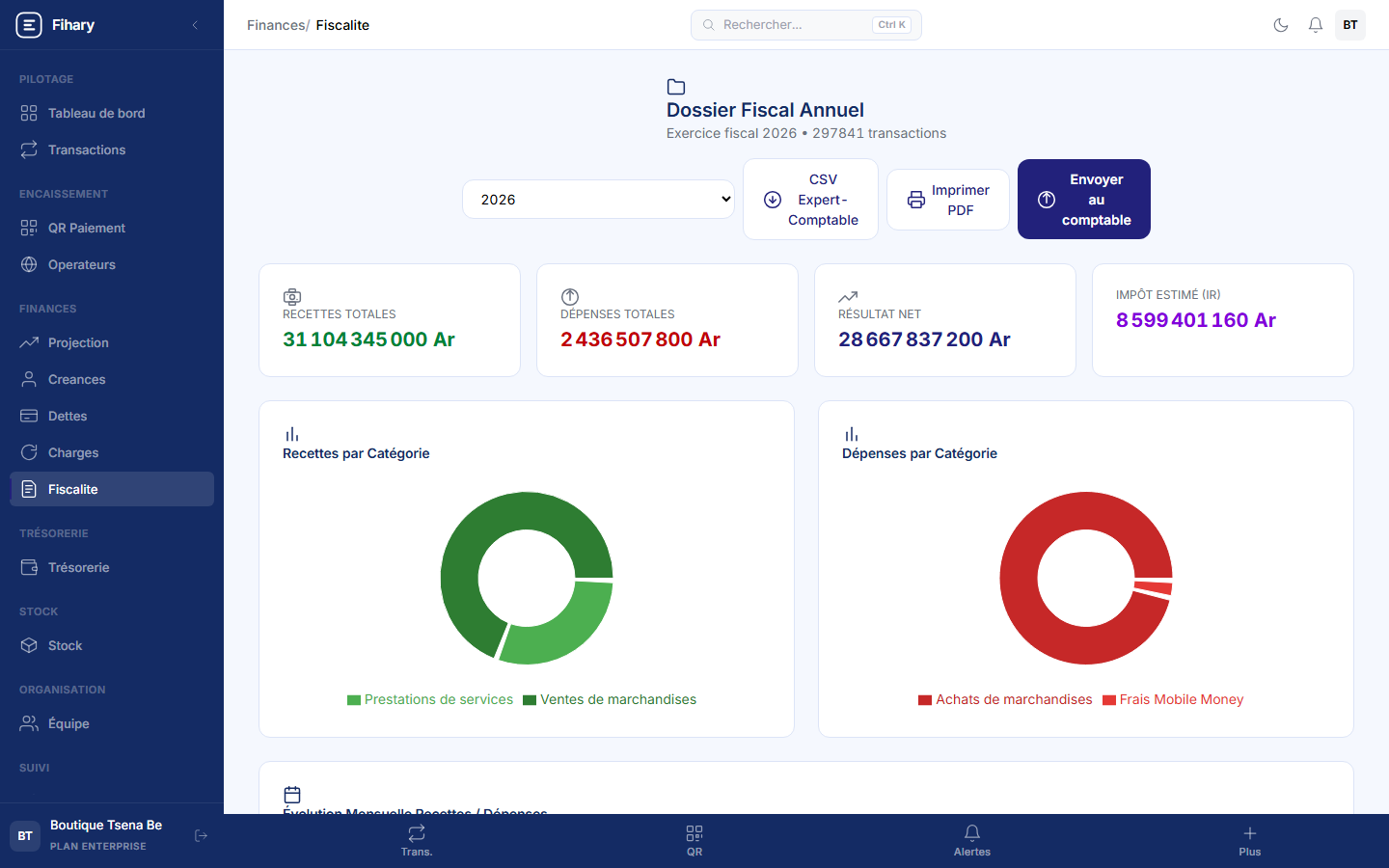This screenshot has height=868, width=1389.
Task: Click Dépenses par Catégorie chart icon
Action: click(852, 435)
